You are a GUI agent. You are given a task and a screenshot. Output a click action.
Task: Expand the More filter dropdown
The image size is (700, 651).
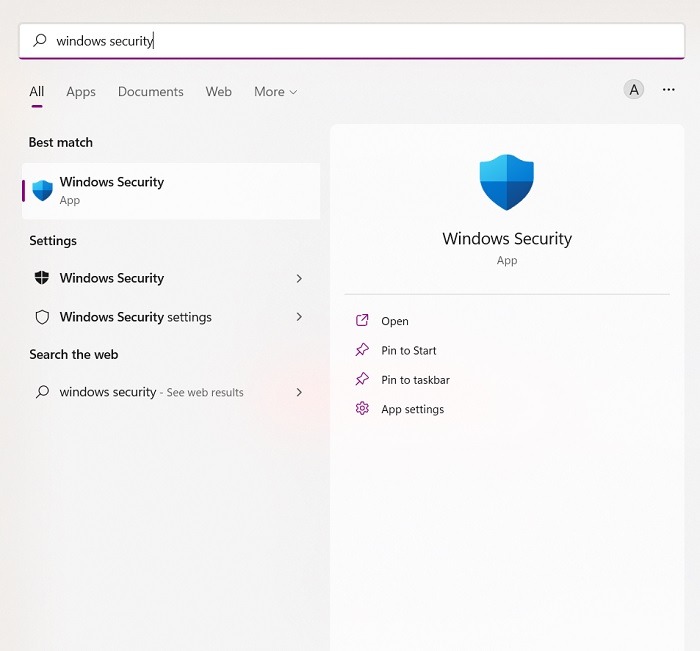click(x=275, y=92)
